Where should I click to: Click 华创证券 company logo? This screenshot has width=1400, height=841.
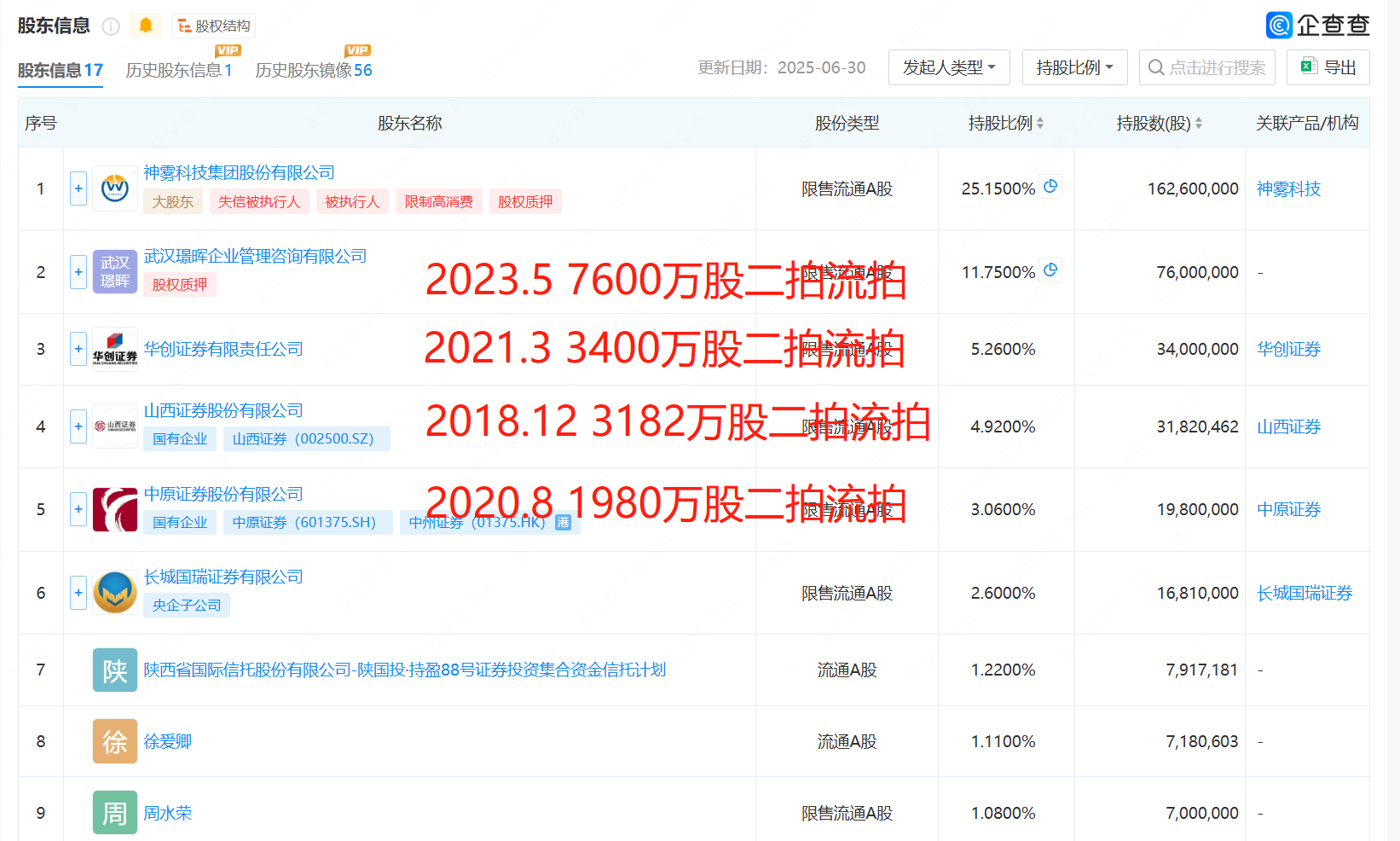(115, 349)
